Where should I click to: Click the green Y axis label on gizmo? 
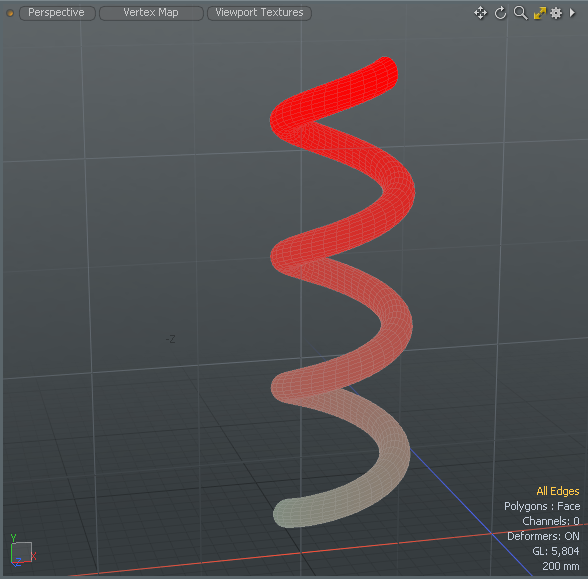coord(13,538)
